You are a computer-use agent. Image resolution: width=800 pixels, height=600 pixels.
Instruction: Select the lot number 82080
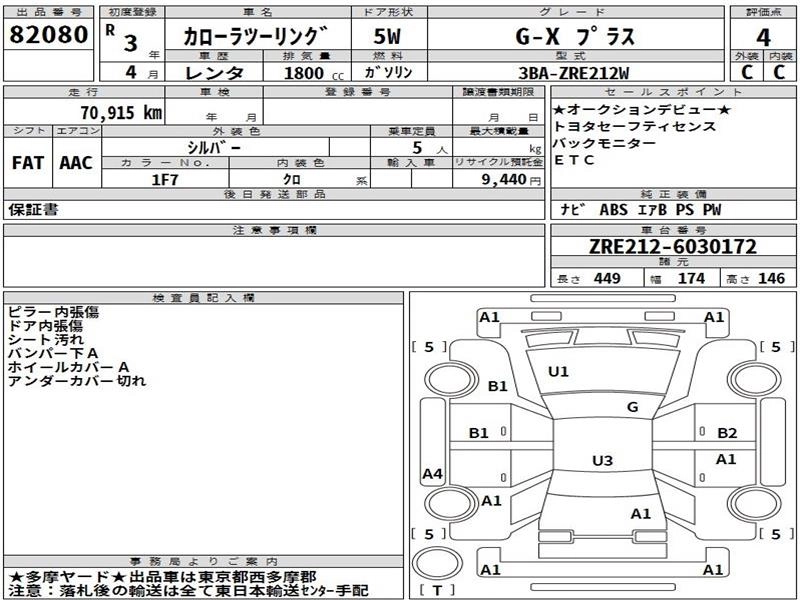[x=49, y=35]
